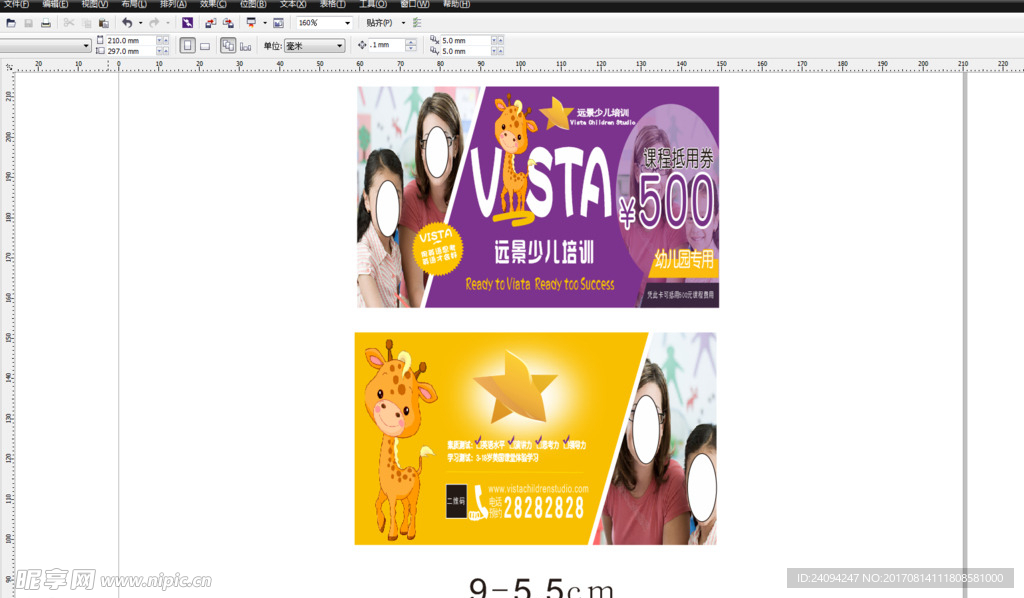Click the Print icon in toolbar

pyautogui.click(x=45, y=22)
